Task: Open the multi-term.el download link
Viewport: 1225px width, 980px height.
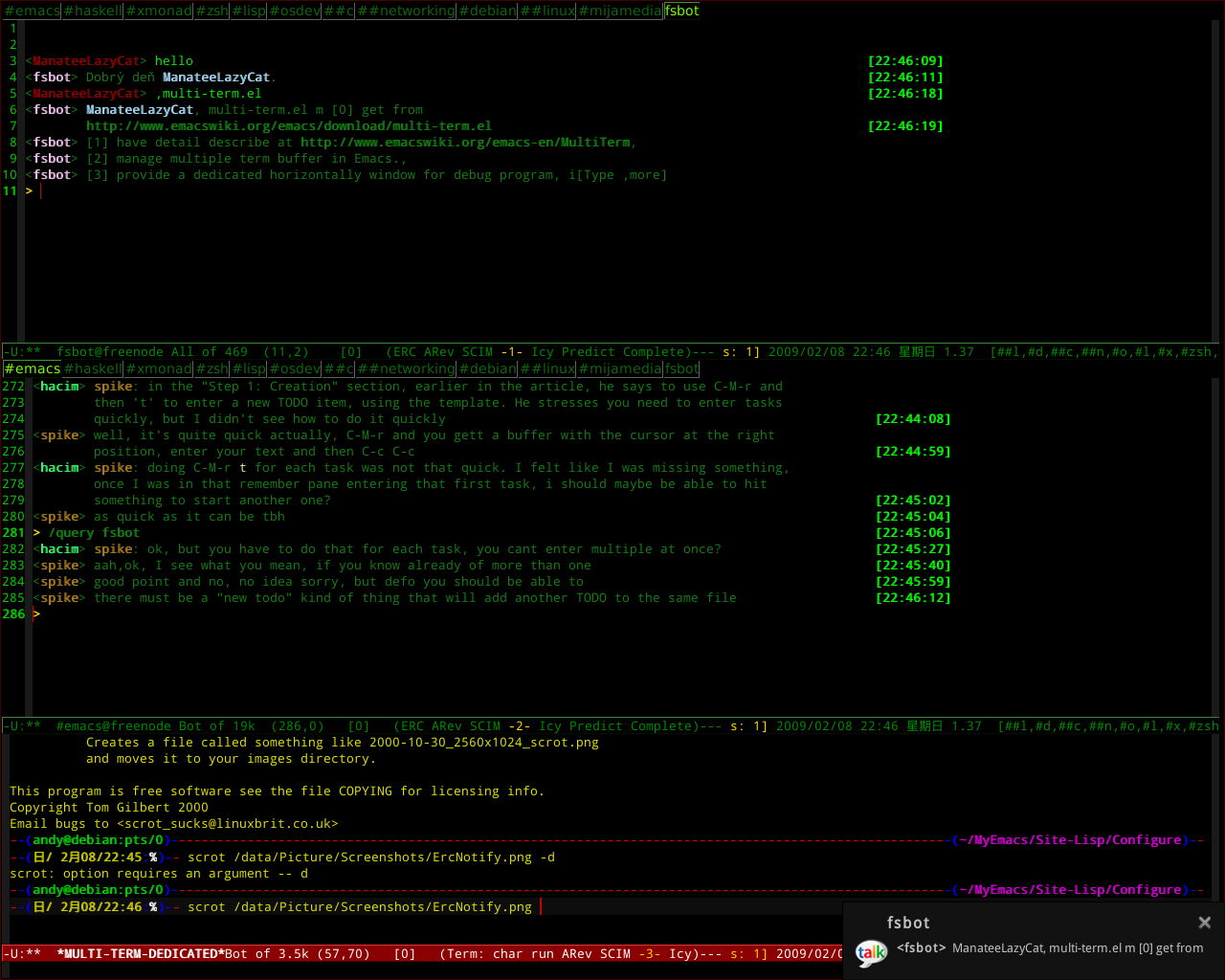Action: [287, 125]
